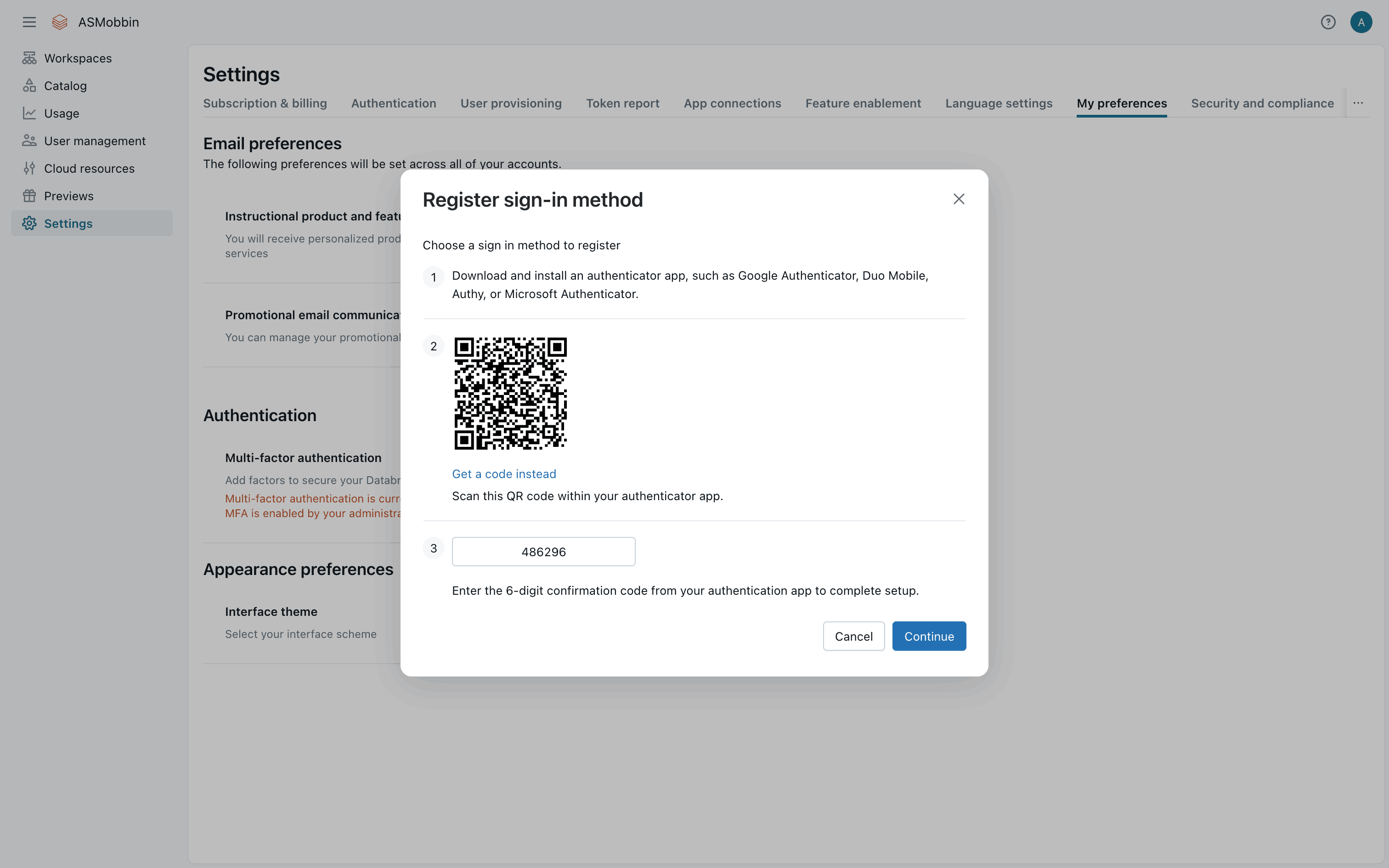The image size is (1389, 868).
Task: Click the Get a code instead link
Action: (x=503, y=473)
